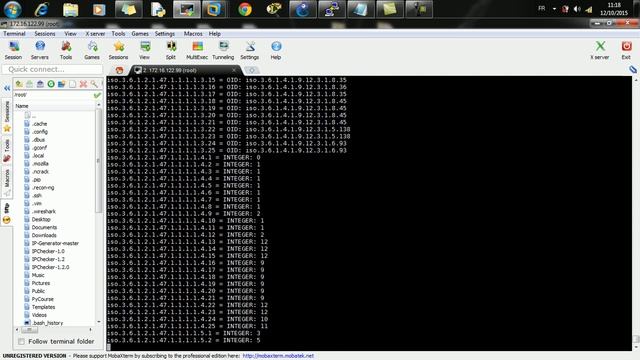Open the Help toolbar icon
640x360 pixels.
point(276,50)
